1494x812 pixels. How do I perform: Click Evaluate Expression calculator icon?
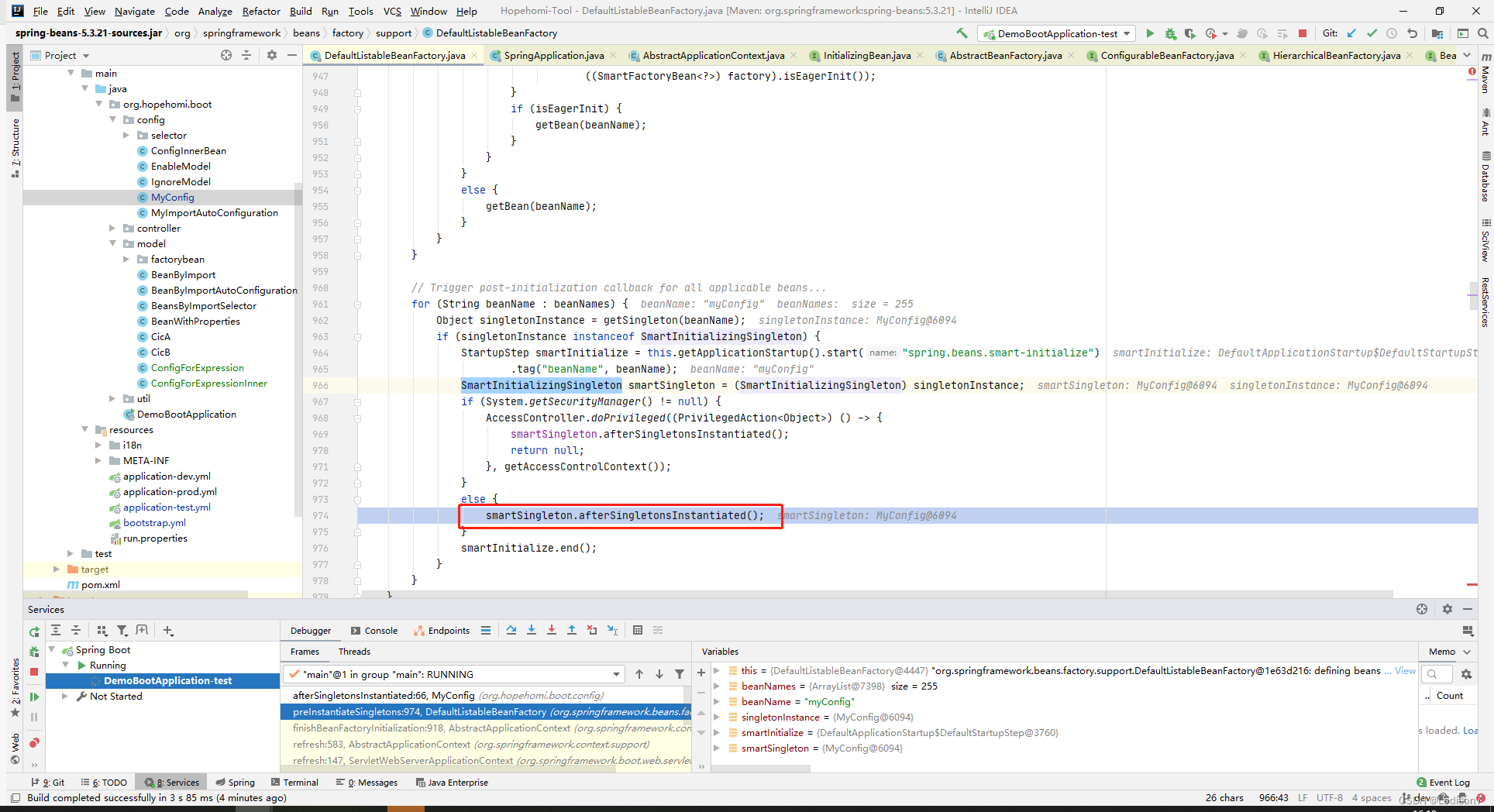[638, 630]
